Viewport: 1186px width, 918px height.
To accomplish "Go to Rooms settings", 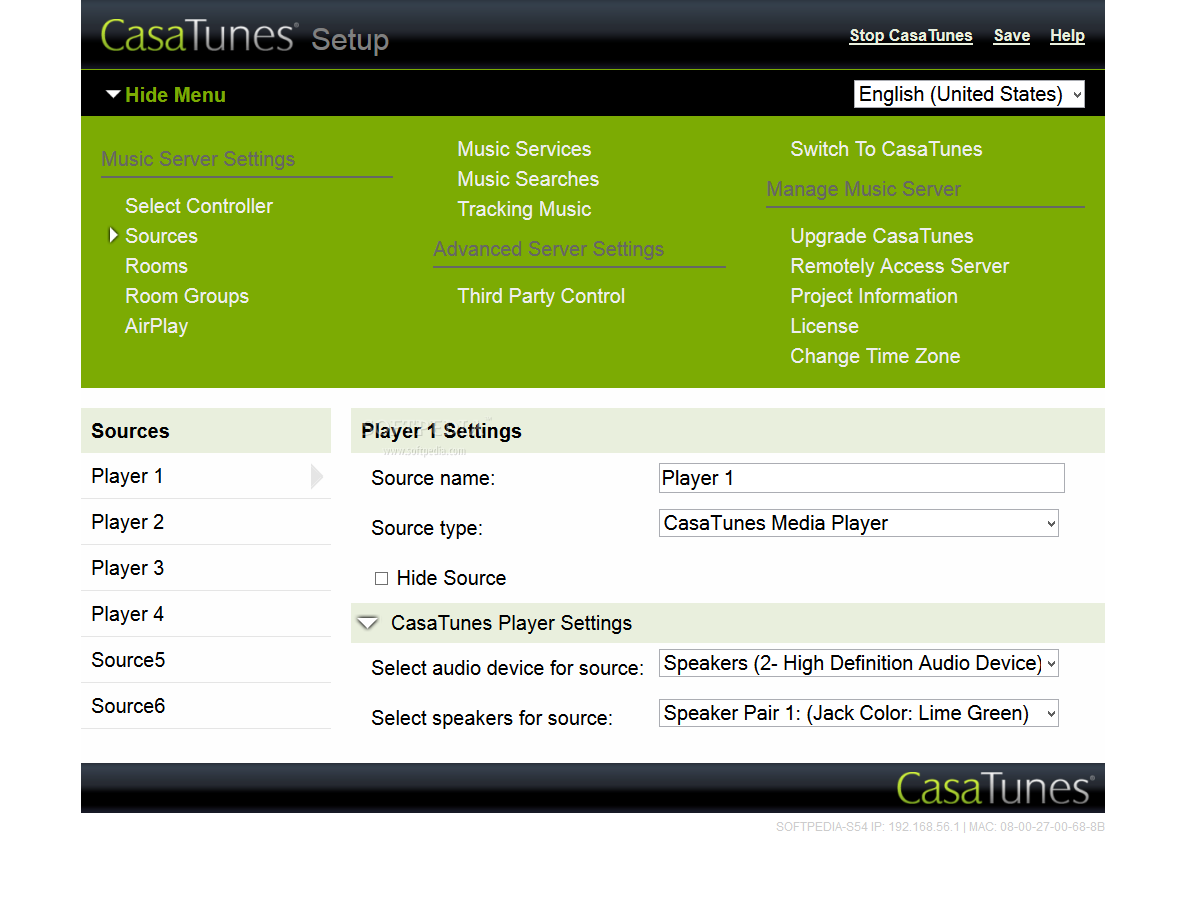I will (157, 266).
